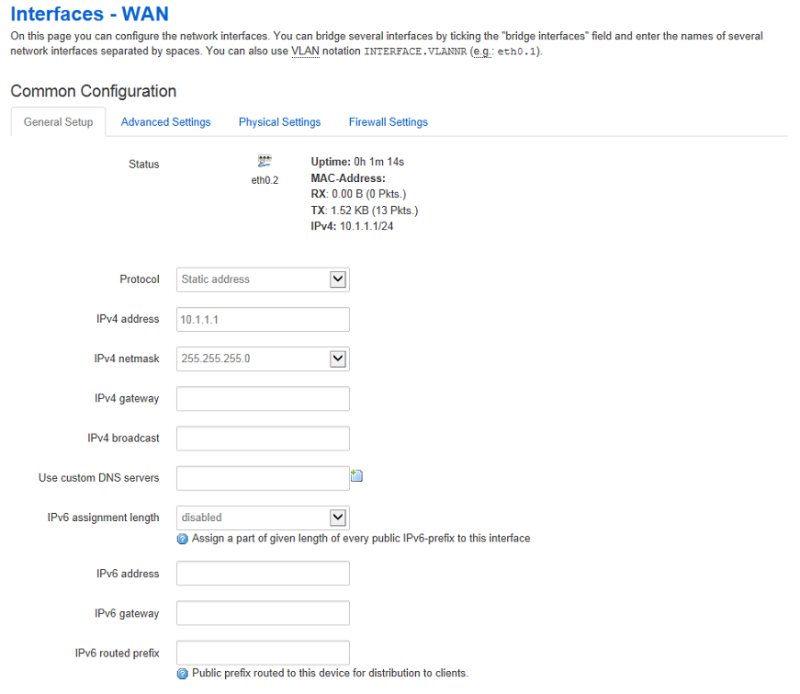Open the IPv6 assignment length dropdown
Screen dimensions: 800x694
262,517
